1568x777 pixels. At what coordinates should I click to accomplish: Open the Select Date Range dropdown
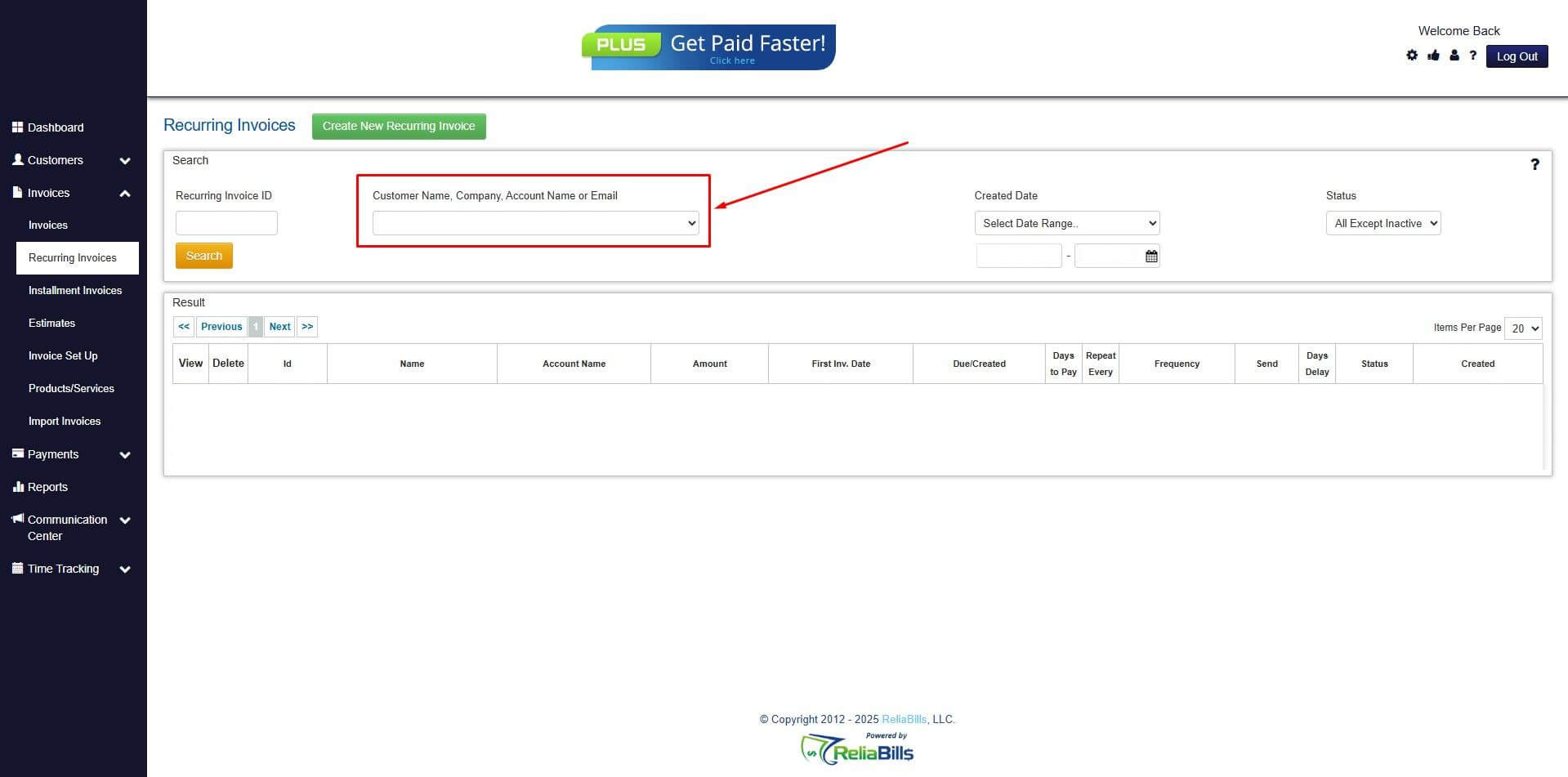tap(1066, 222)
